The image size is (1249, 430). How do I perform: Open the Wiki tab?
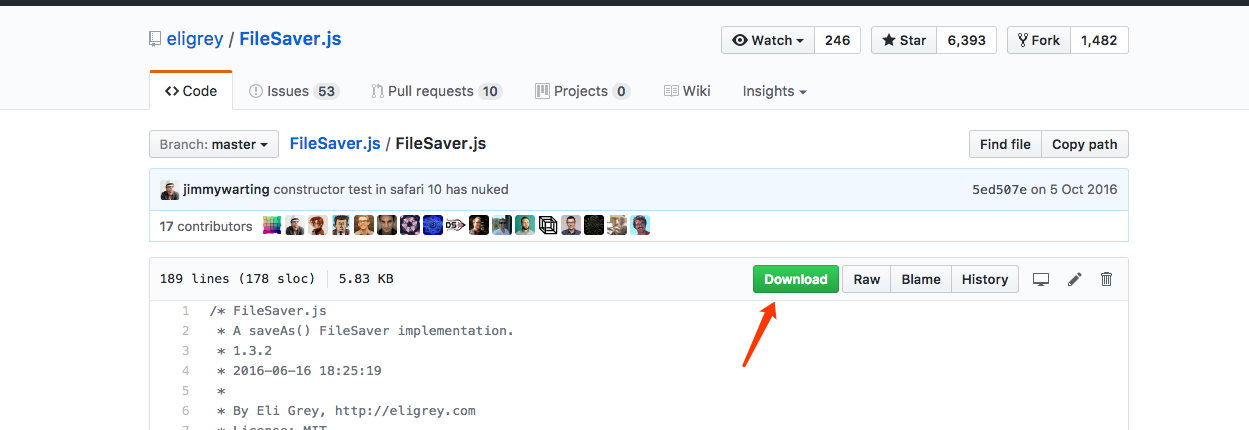coord(687,91)
